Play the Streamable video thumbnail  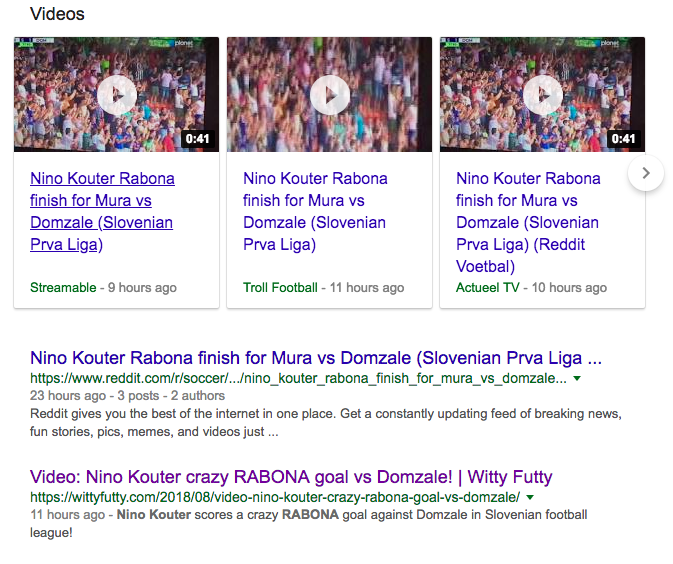[116, 95]
